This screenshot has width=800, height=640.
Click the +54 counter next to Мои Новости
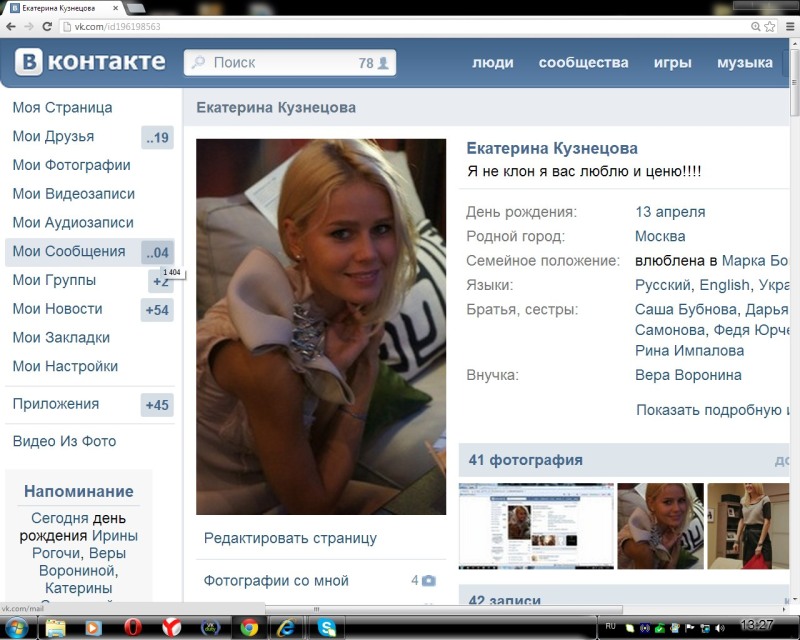(x=157, y=310)
